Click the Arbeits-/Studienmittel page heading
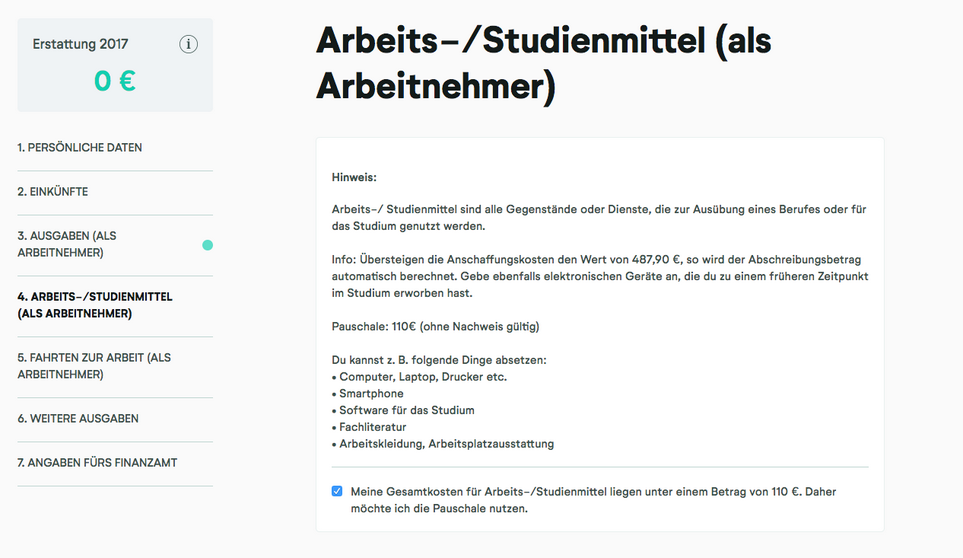The width and height of the screenshot is (963, 558). [x=544, y=63]
